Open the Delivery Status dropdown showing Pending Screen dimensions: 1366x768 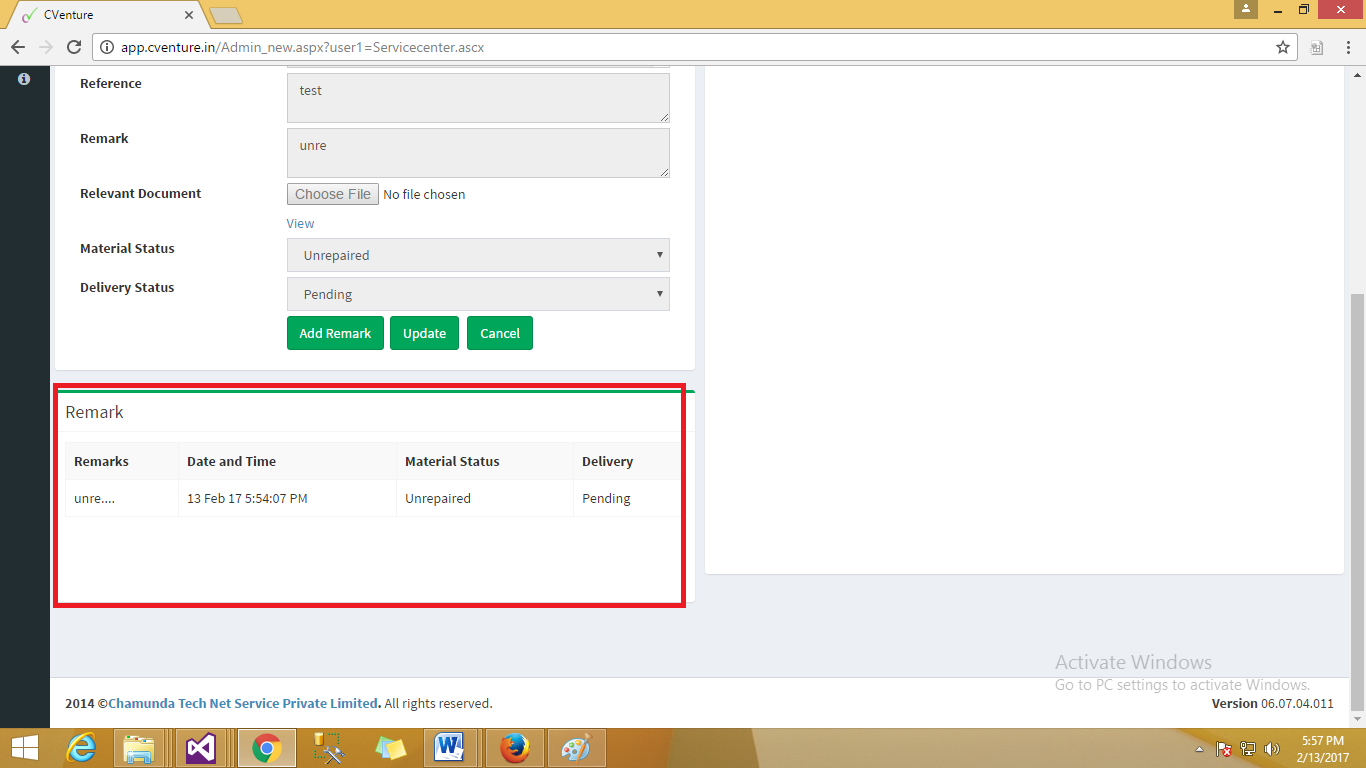pos(478,294)
